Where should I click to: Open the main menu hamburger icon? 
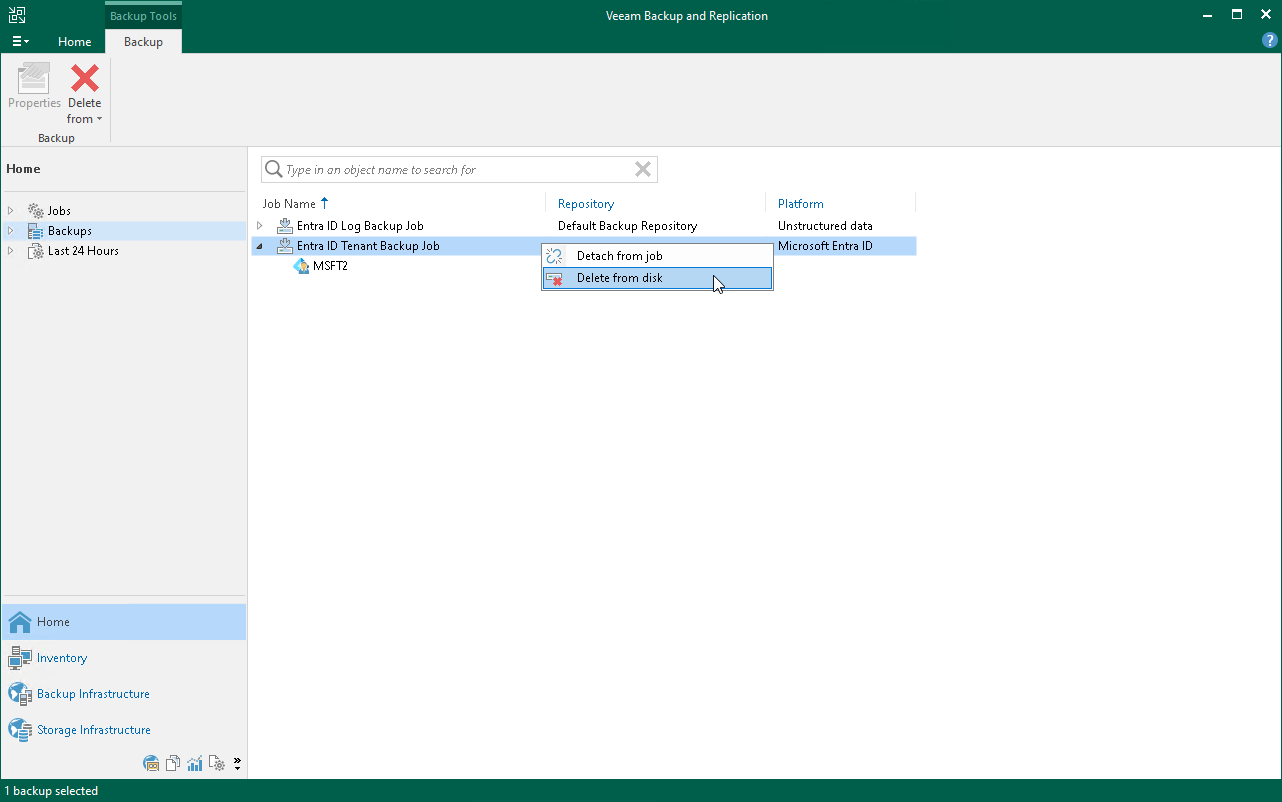click(20, 42)
